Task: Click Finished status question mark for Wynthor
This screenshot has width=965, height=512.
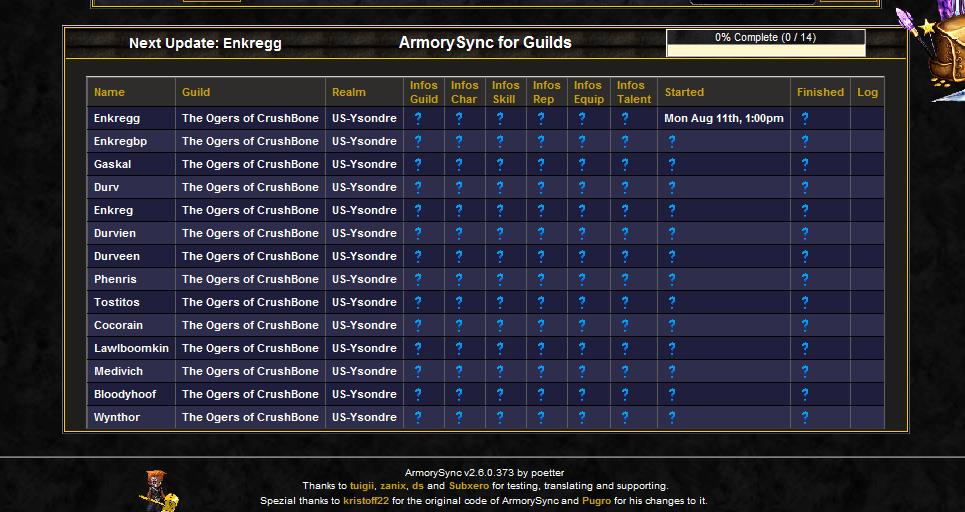Action: (x=805, y=417)
